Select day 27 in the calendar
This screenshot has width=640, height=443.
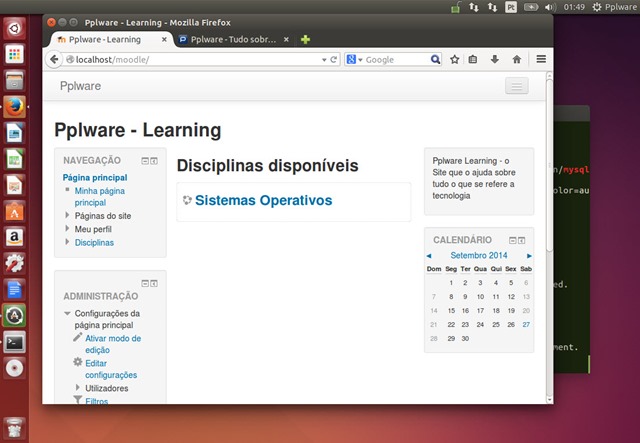click(526, 325)
